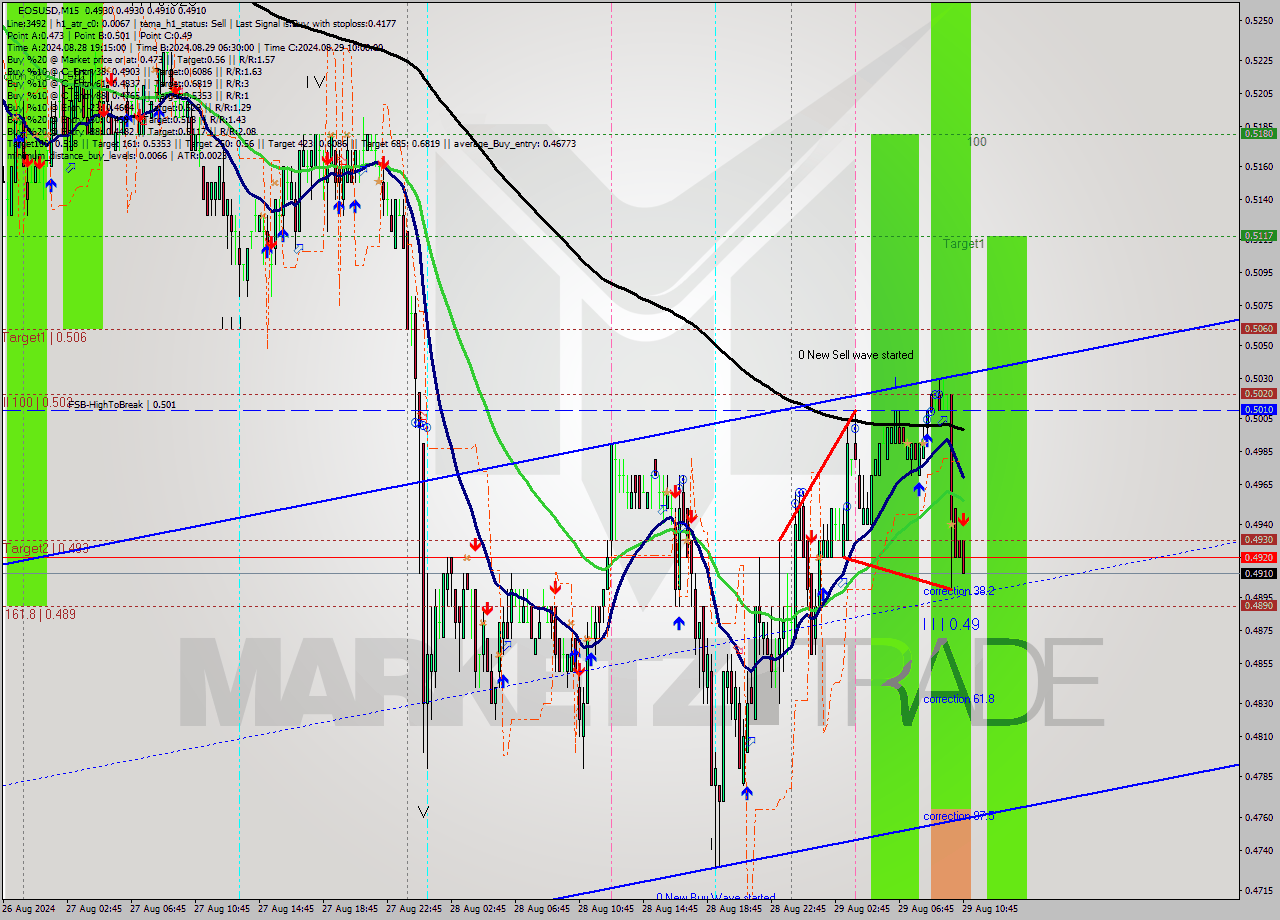Screen dimensions: 1280x920
Task: Select the 'FSB-HighToBreak | 0.501' label
Action: pos(122,405)
